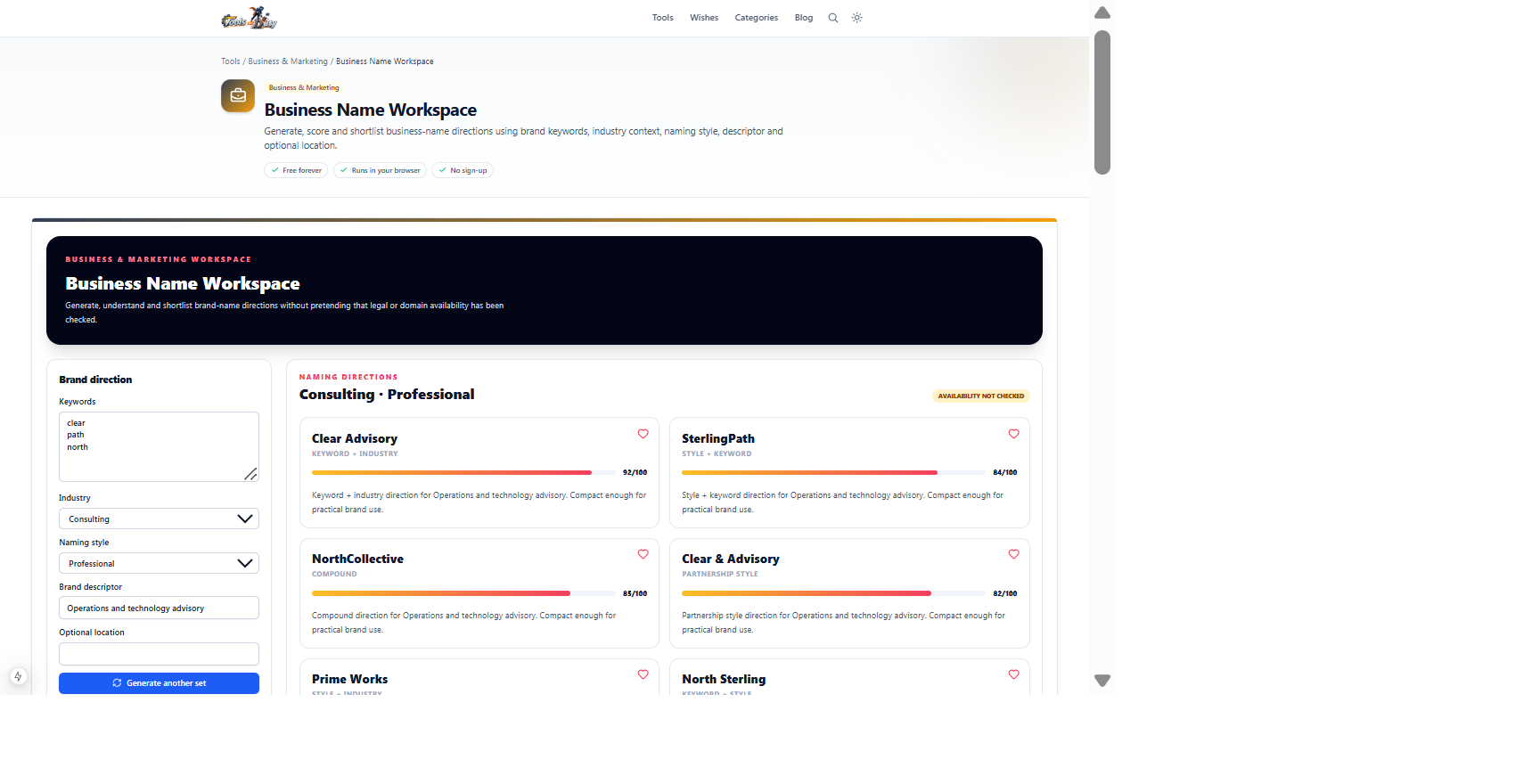Click the Keywords textarea resize handle

click(x=251, y=474)
